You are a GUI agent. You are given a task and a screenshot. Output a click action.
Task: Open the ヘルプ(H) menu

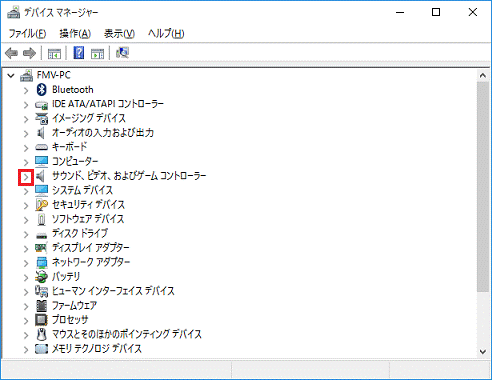tap(166, 34)
